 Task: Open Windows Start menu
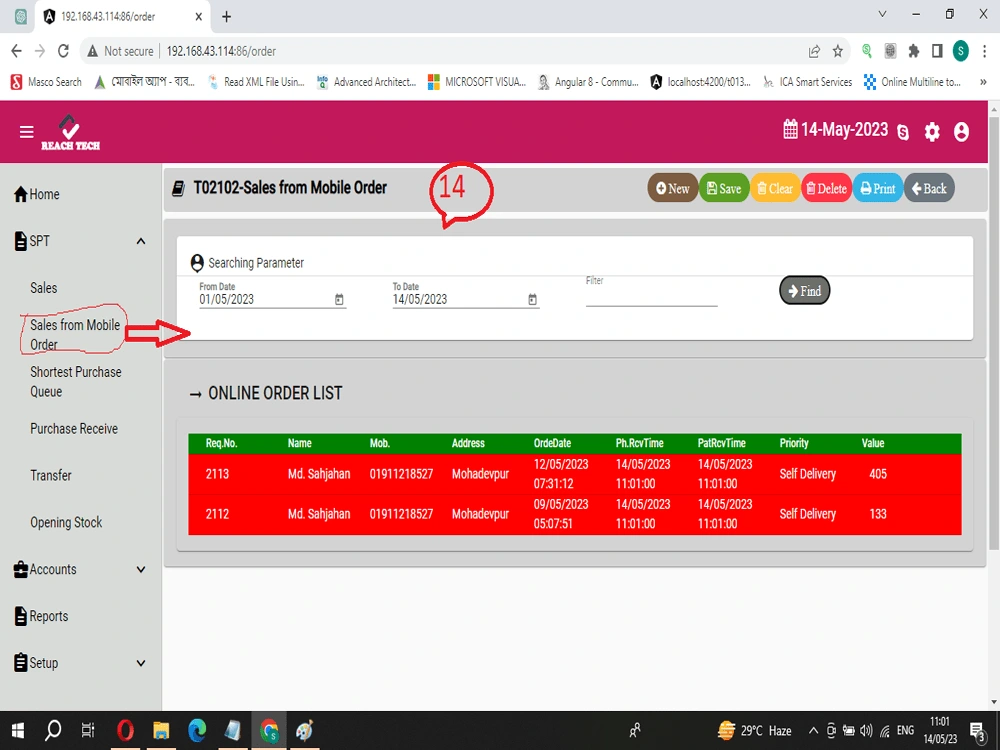tap(18, 730)
